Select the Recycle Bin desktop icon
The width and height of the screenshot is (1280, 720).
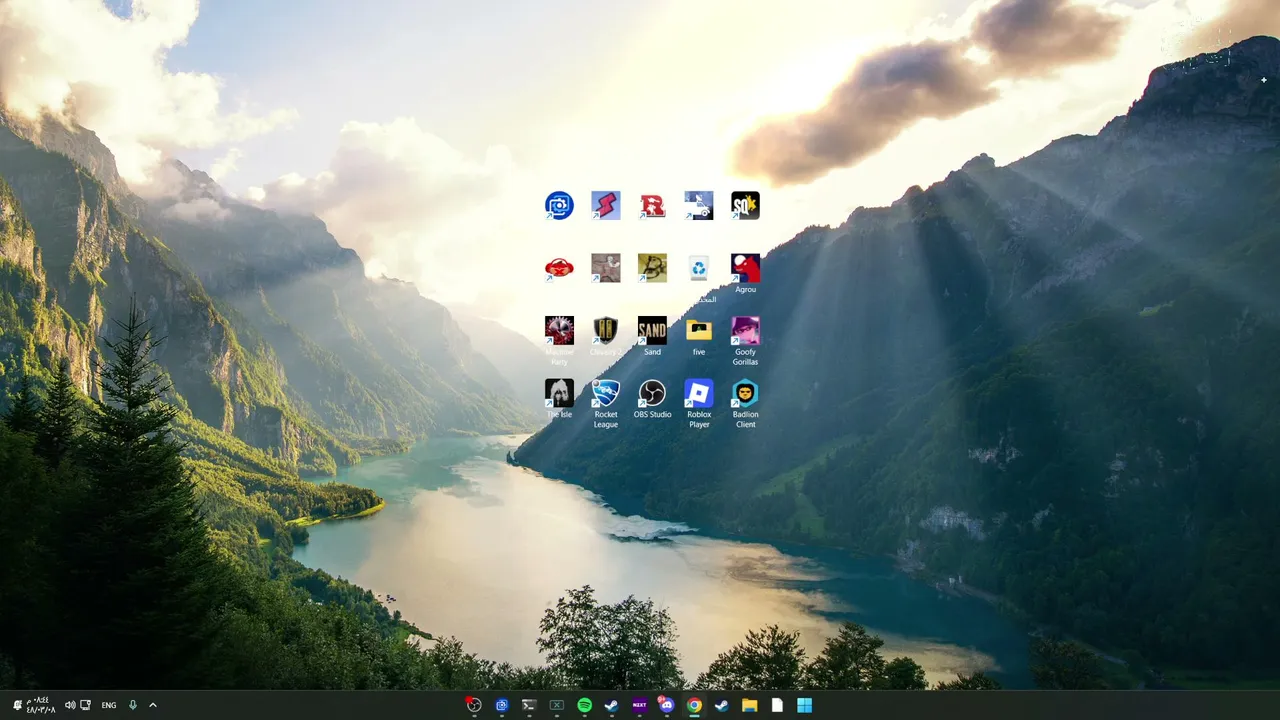click(x=699, y=268)
